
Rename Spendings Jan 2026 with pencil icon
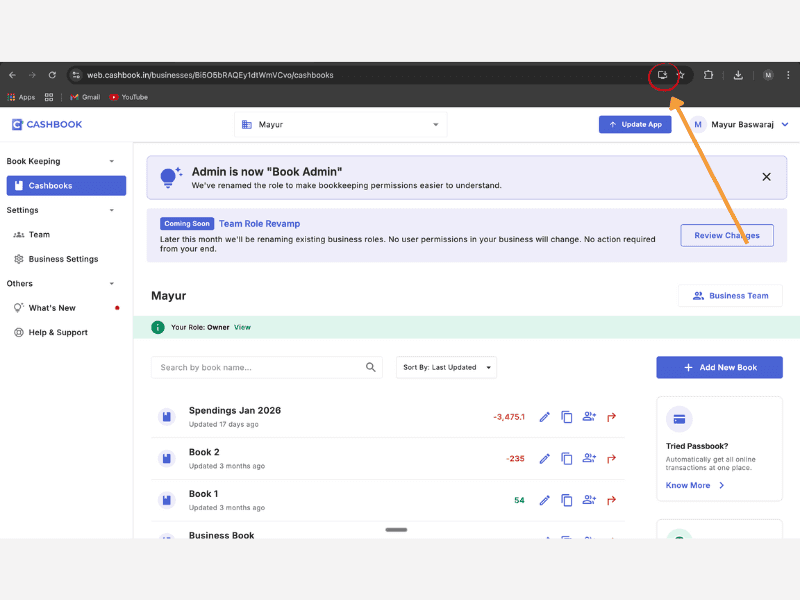point(544,417)
